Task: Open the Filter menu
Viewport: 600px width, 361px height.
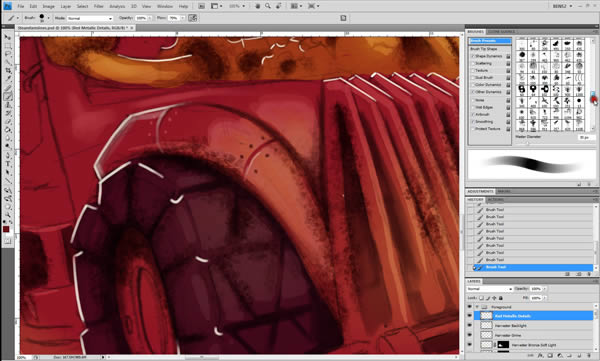Action: (x=99, y=6)
